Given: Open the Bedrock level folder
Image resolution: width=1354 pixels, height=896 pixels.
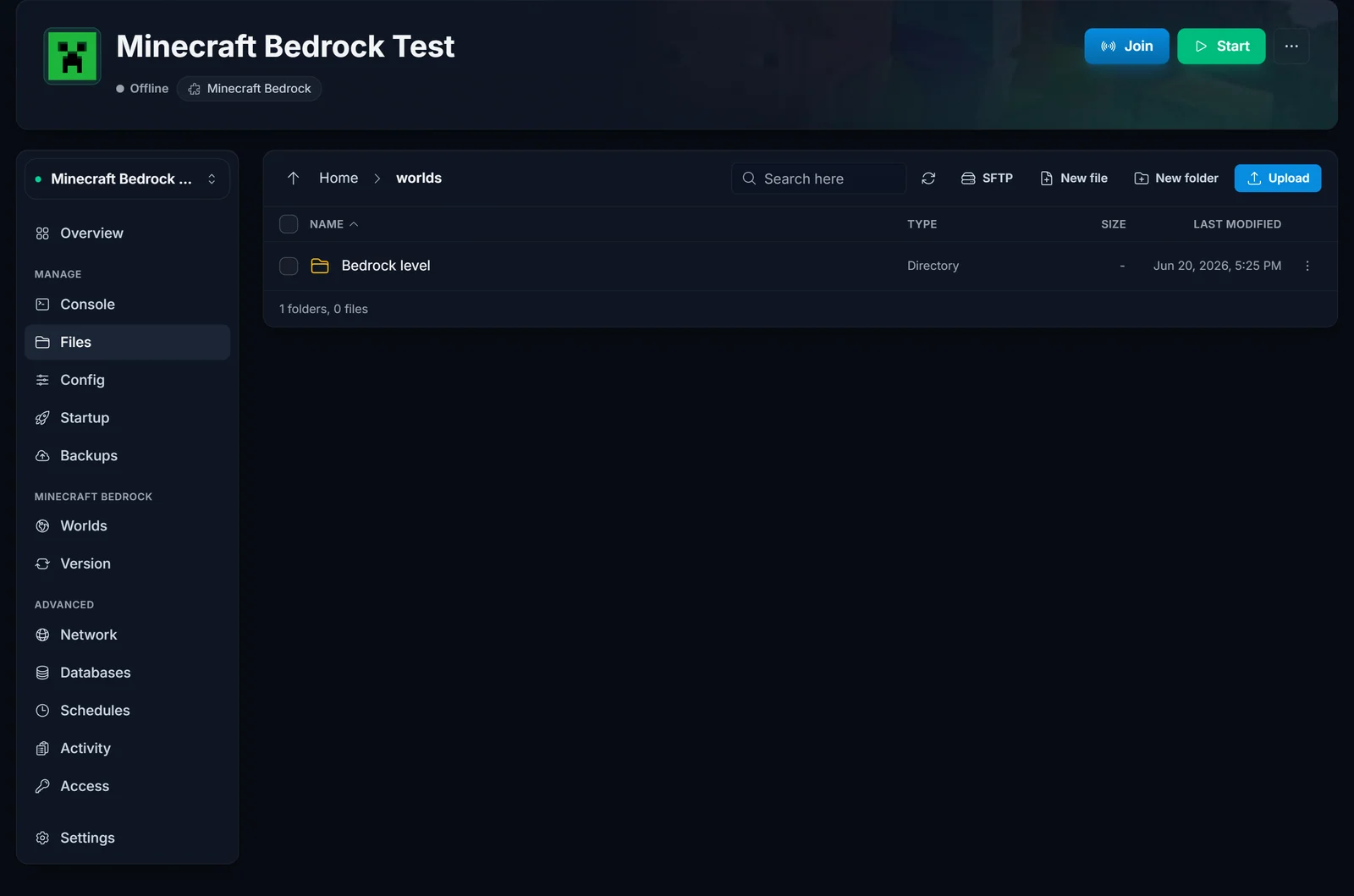Looking at the screenshot, I should (x=386, y=266).
